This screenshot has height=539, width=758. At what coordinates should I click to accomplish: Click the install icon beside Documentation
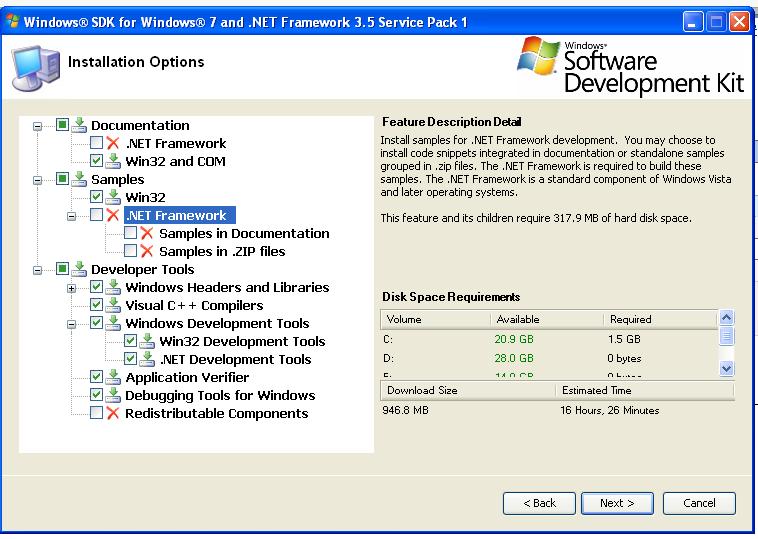coord(79,125)
